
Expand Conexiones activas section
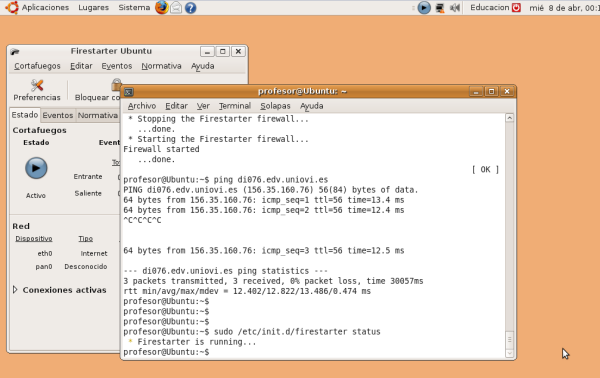[15, 290]
